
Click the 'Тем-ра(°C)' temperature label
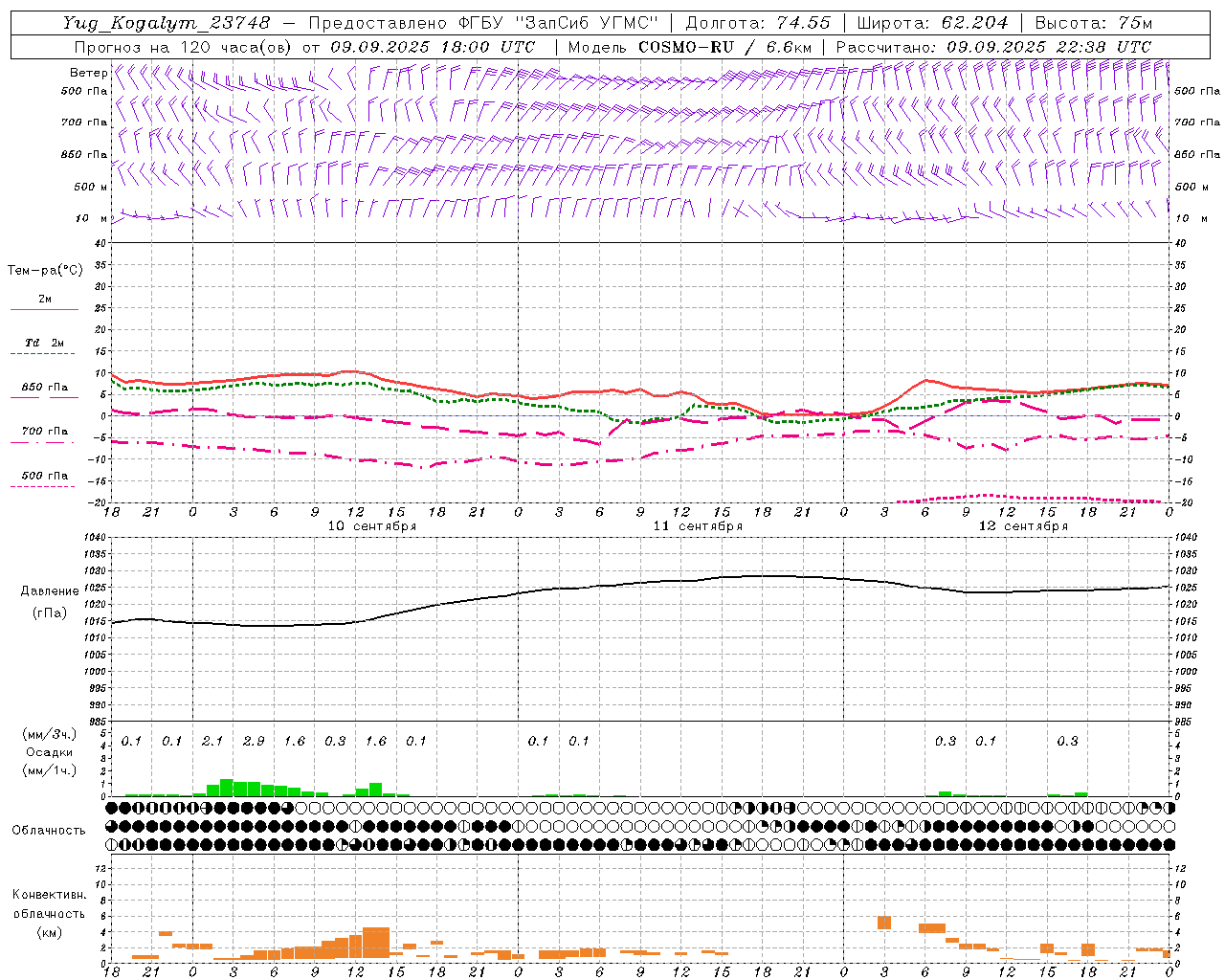[45, 271]
